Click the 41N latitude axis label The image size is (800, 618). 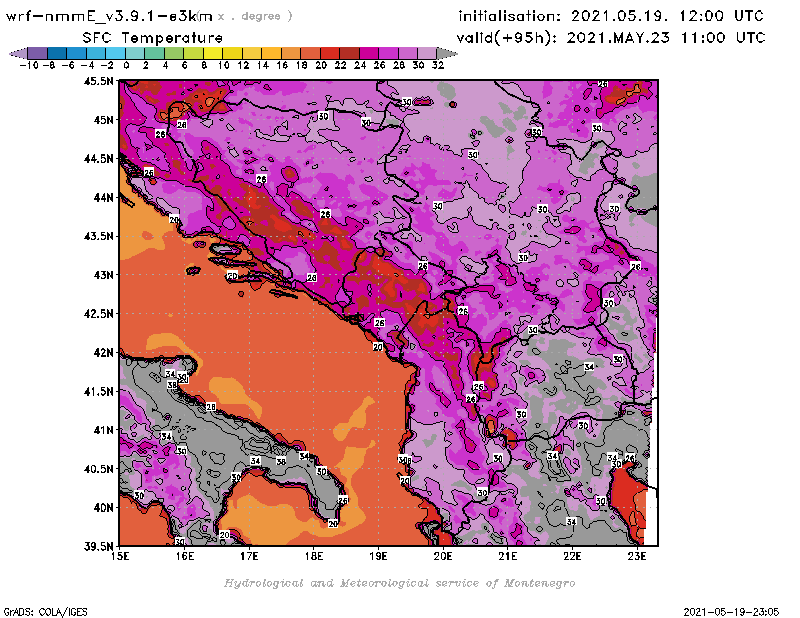click(x=104, y=430)
